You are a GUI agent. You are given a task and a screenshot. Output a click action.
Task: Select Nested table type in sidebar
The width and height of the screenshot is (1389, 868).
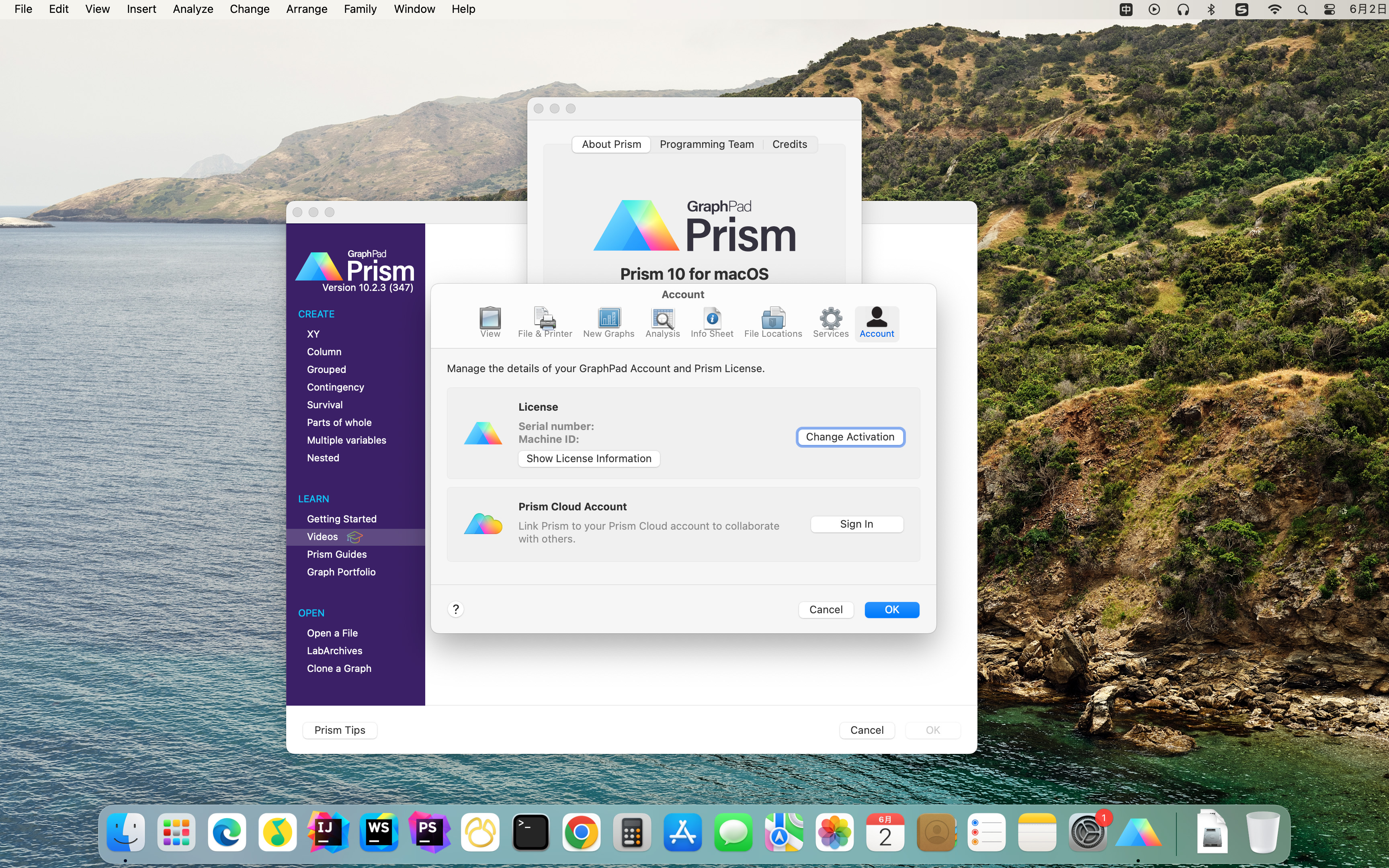pos(323,458)
